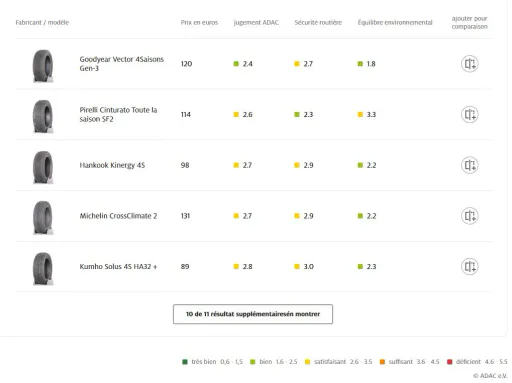Open Pirelli Cinturato Toute la saison SF2
This screenshot has width=512, height=383.
[118, 114]
